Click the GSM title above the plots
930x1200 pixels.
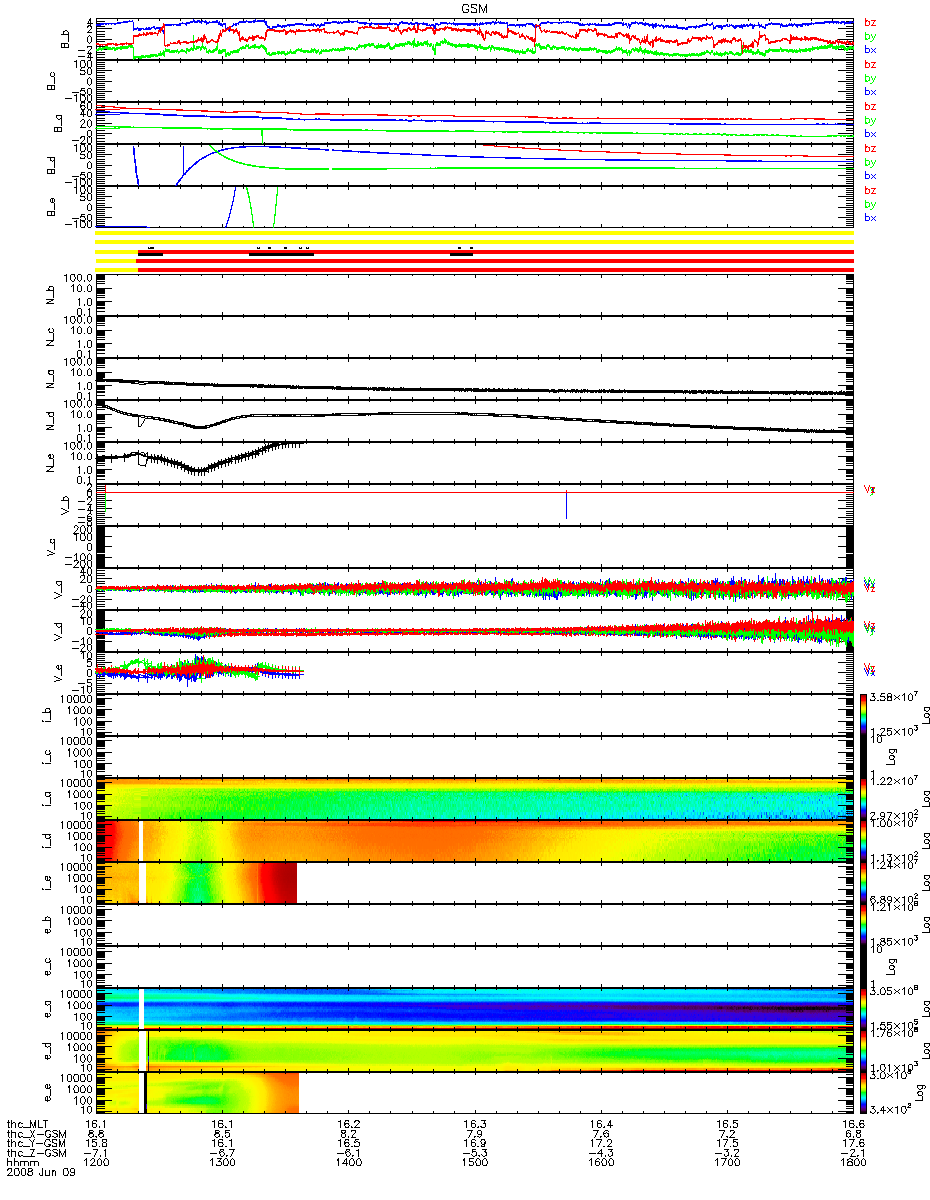475,9
